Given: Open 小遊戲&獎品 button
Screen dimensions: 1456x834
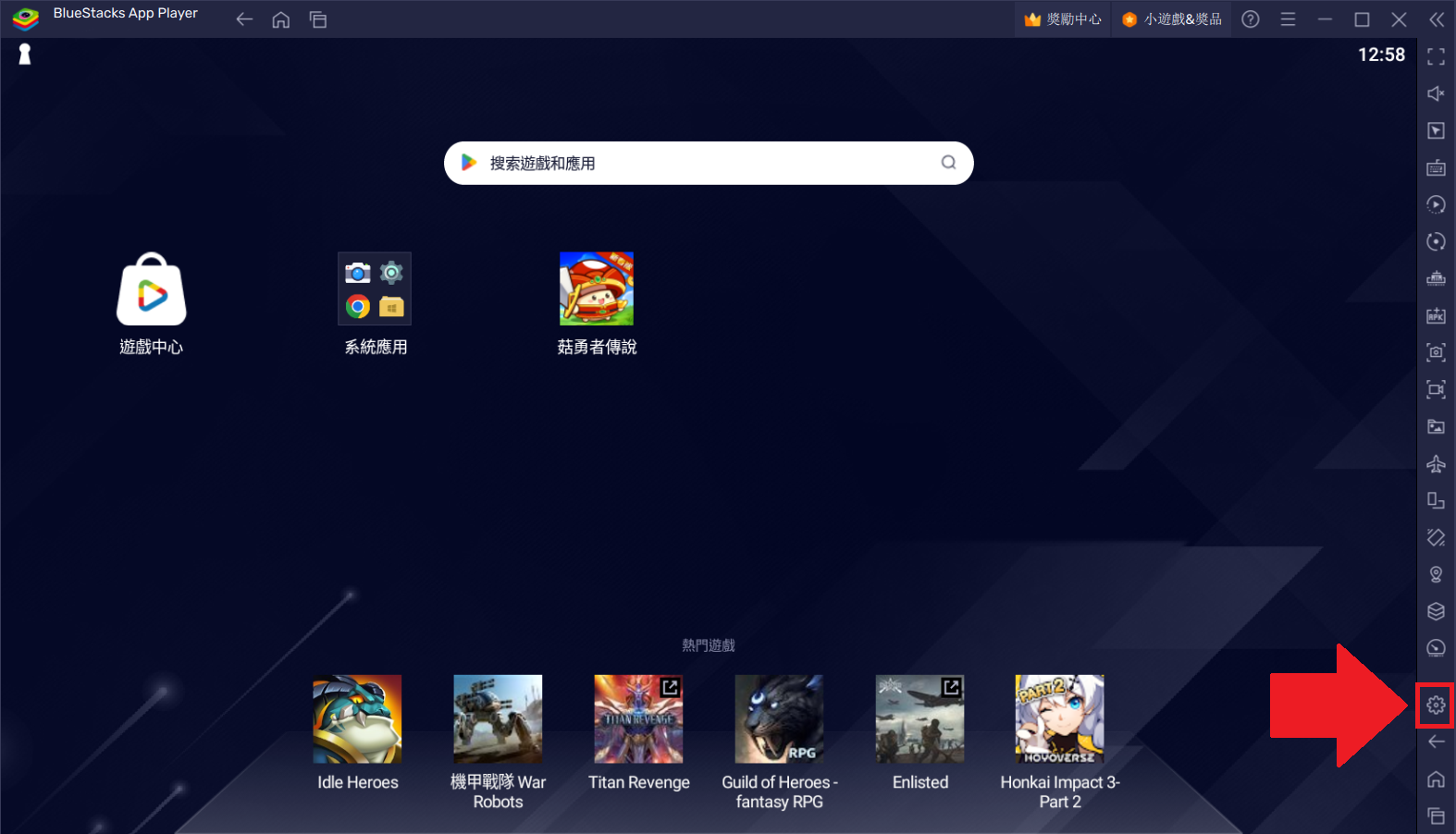Looking at the screenshot, I should click(x=1172, y=19).
